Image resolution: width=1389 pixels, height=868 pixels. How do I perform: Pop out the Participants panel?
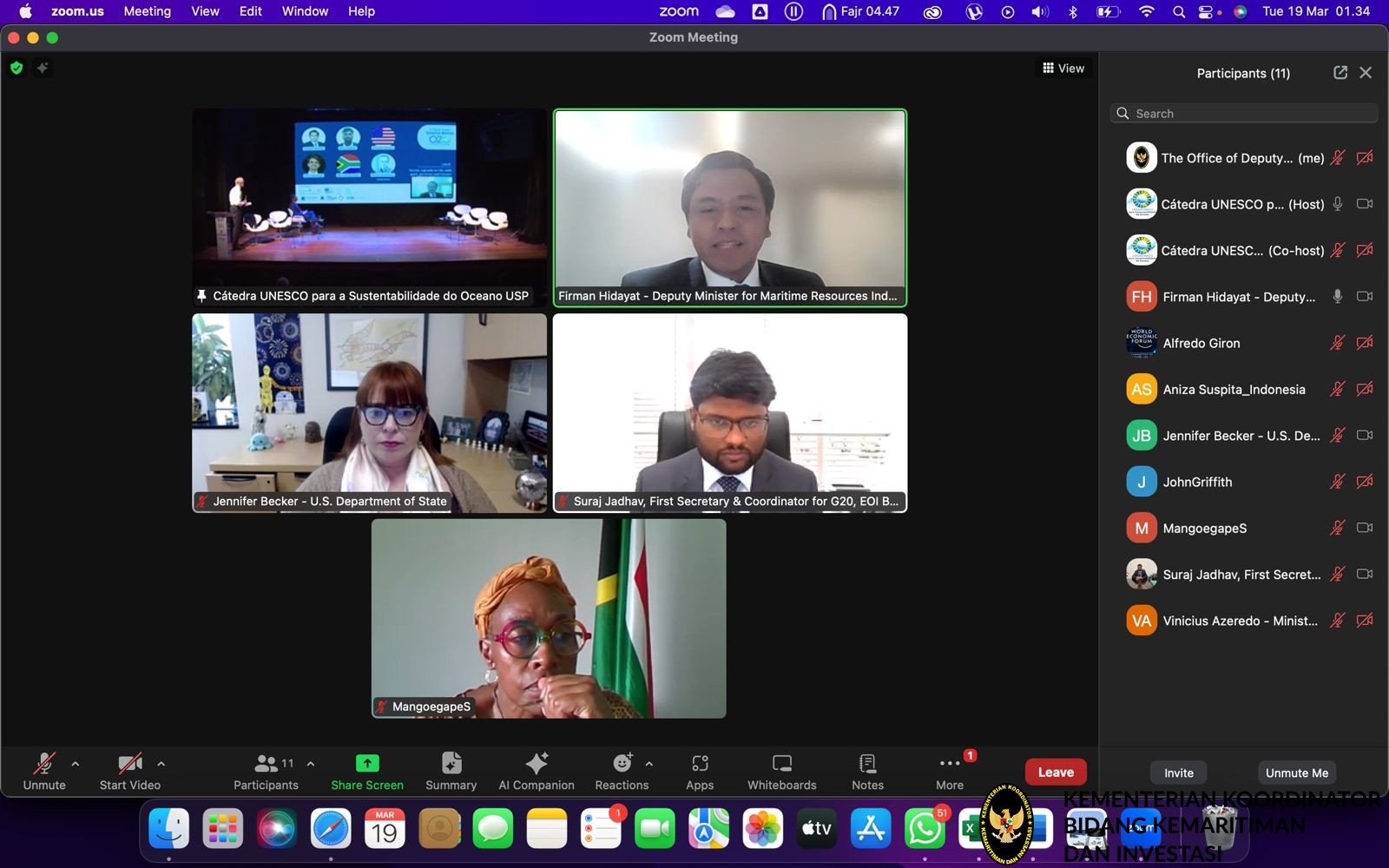click(x=1340, y=73)
